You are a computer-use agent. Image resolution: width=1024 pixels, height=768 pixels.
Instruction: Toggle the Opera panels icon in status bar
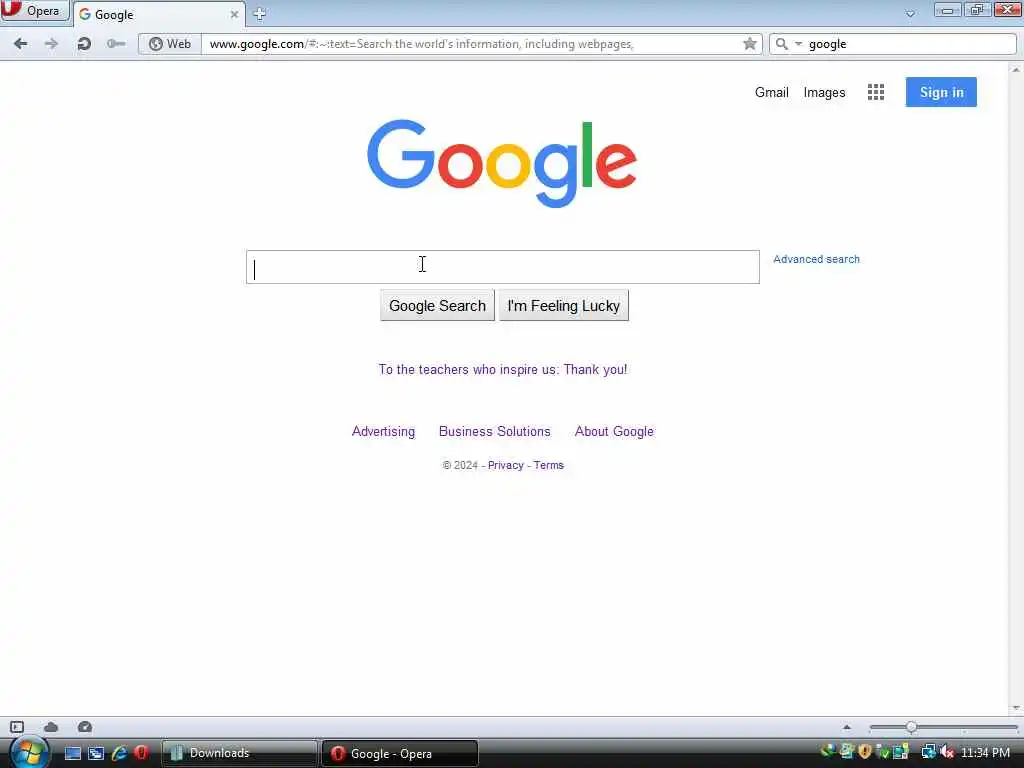17,727
